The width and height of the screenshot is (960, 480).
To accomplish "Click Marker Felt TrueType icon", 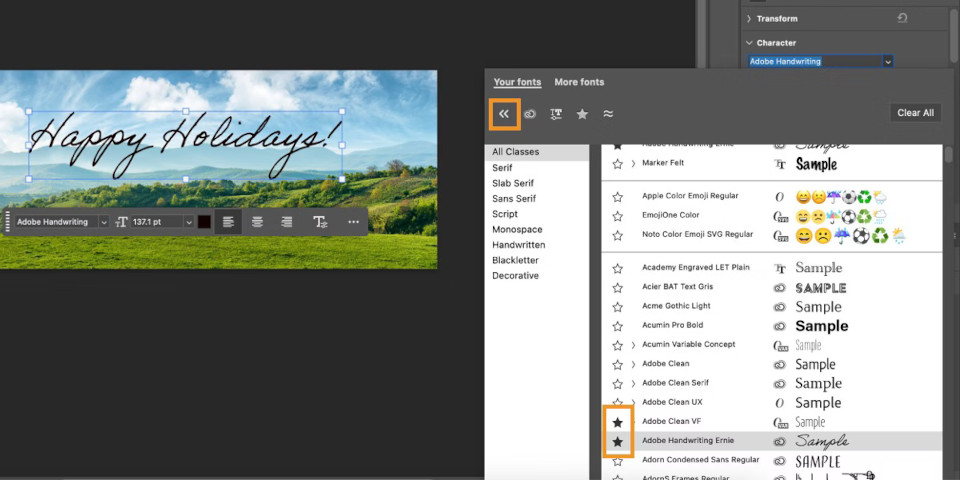I will click(x=779, y=164).
